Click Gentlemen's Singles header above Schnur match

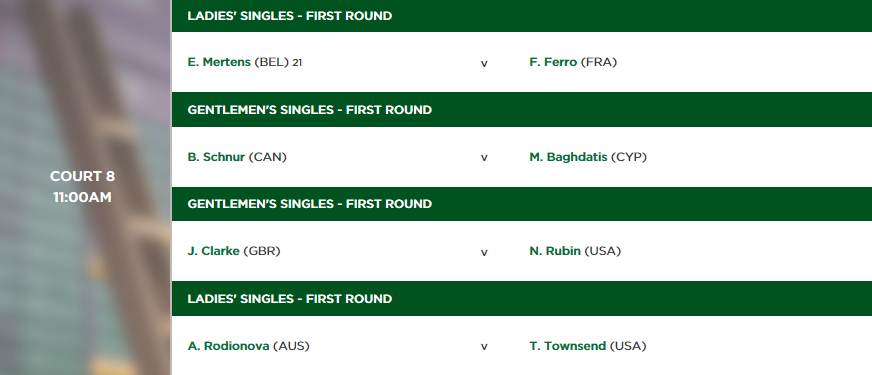tap(522, 110)
